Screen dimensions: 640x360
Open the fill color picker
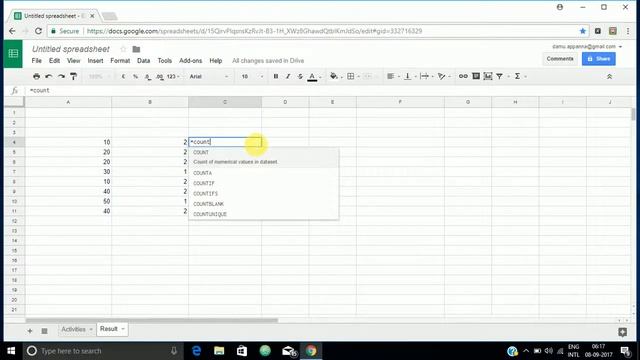[334, 76]
